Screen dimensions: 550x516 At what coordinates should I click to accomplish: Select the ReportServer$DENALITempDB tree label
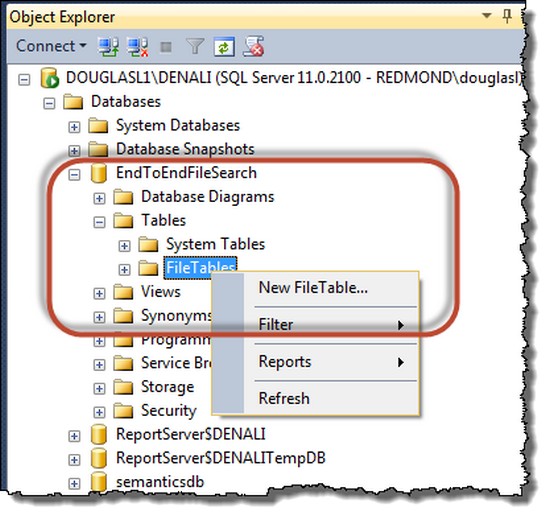coord(221,458)
